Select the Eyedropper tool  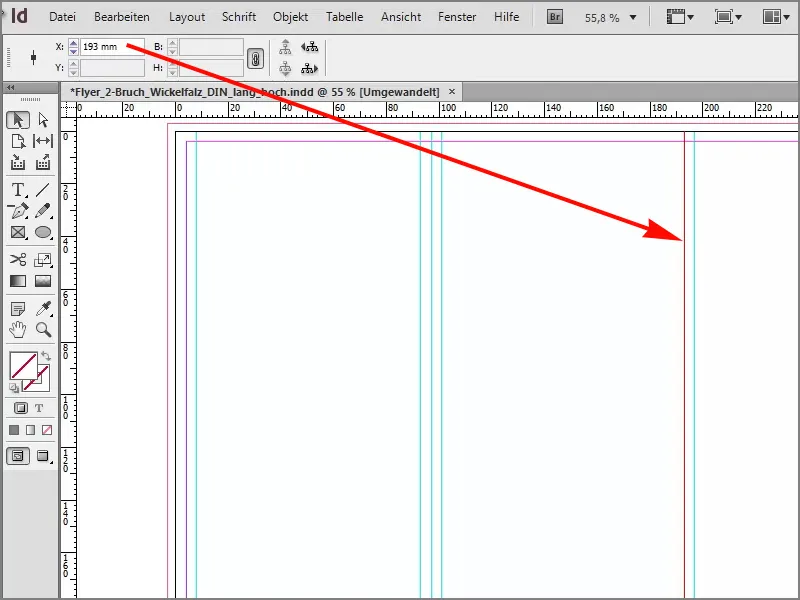tap(43, 309)
